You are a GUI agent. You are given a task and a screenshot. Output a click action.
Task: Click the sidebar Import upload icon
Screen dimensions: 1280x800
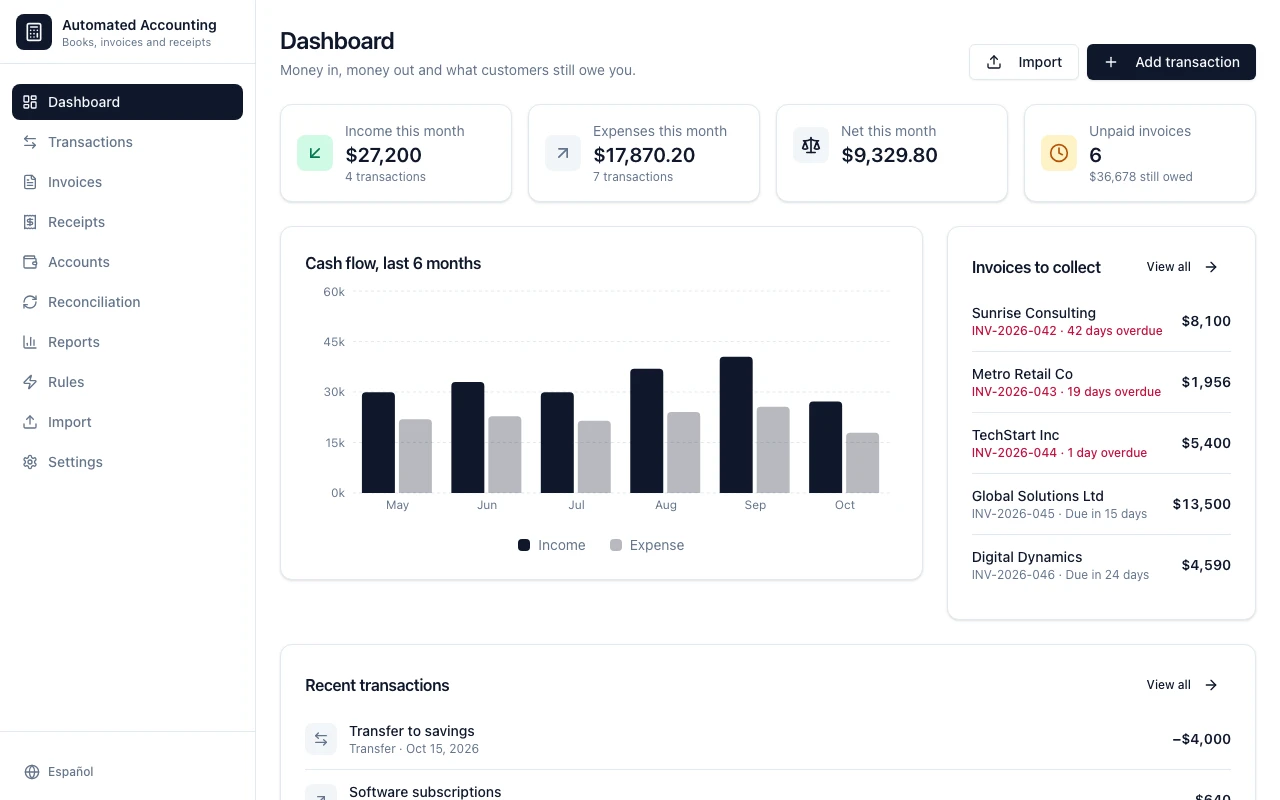click(x=30, y=422)
